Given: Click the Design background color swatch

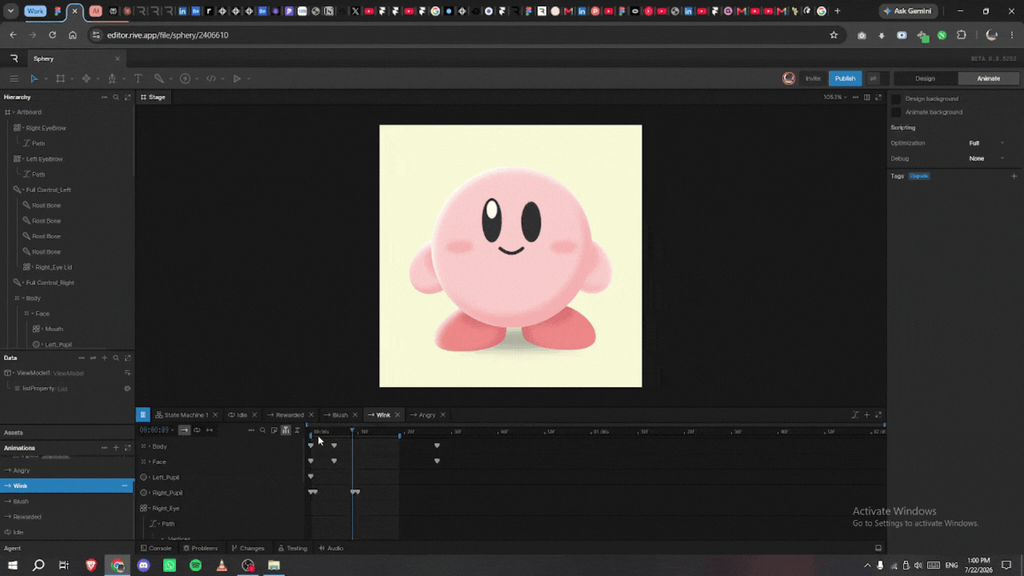Looking at the screenshot, I should [896, 99].
